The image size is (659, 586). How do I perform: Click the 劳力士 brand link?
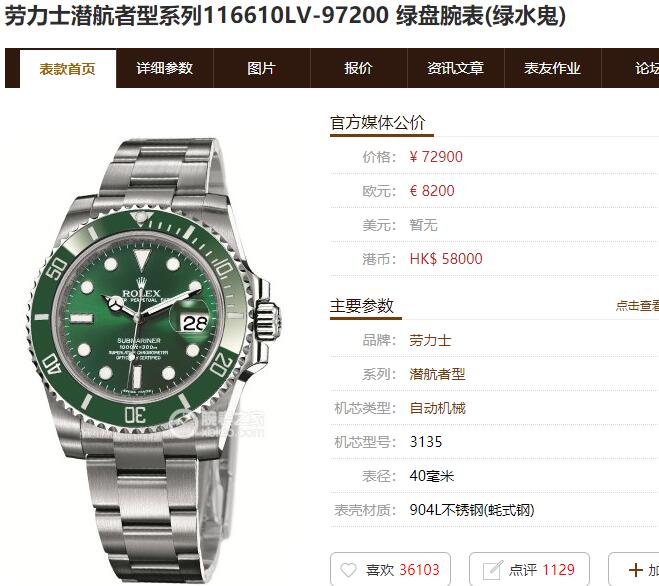[x=430, y=340]
